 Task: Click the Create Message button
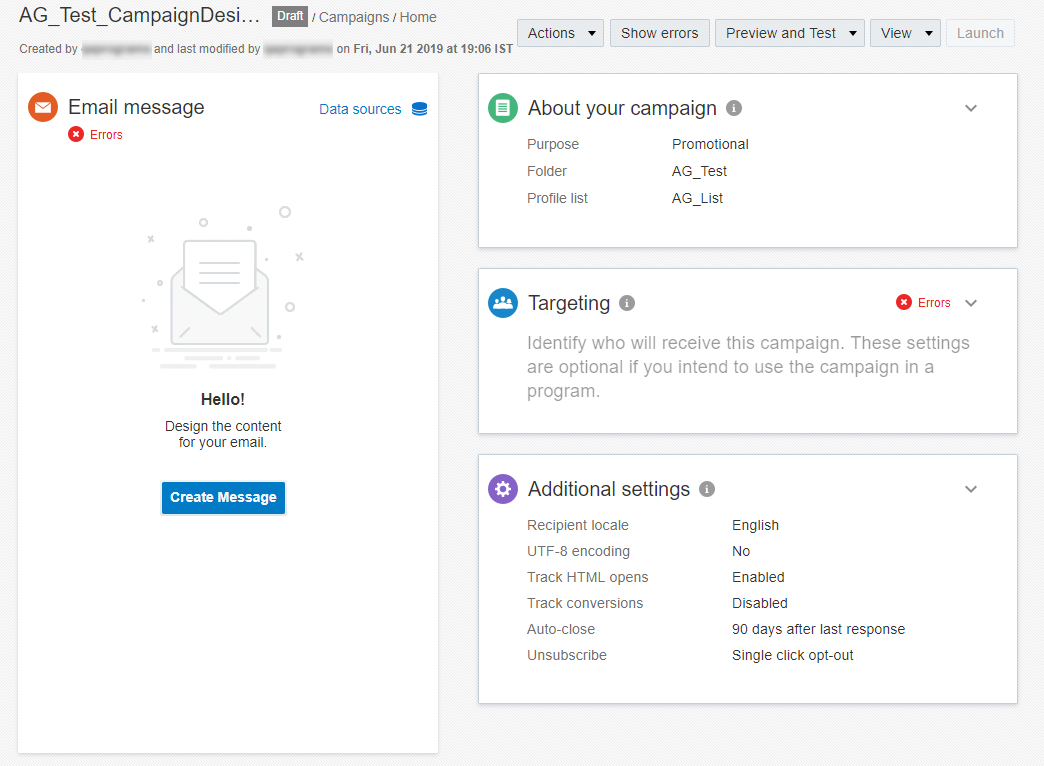coord(223,497)
